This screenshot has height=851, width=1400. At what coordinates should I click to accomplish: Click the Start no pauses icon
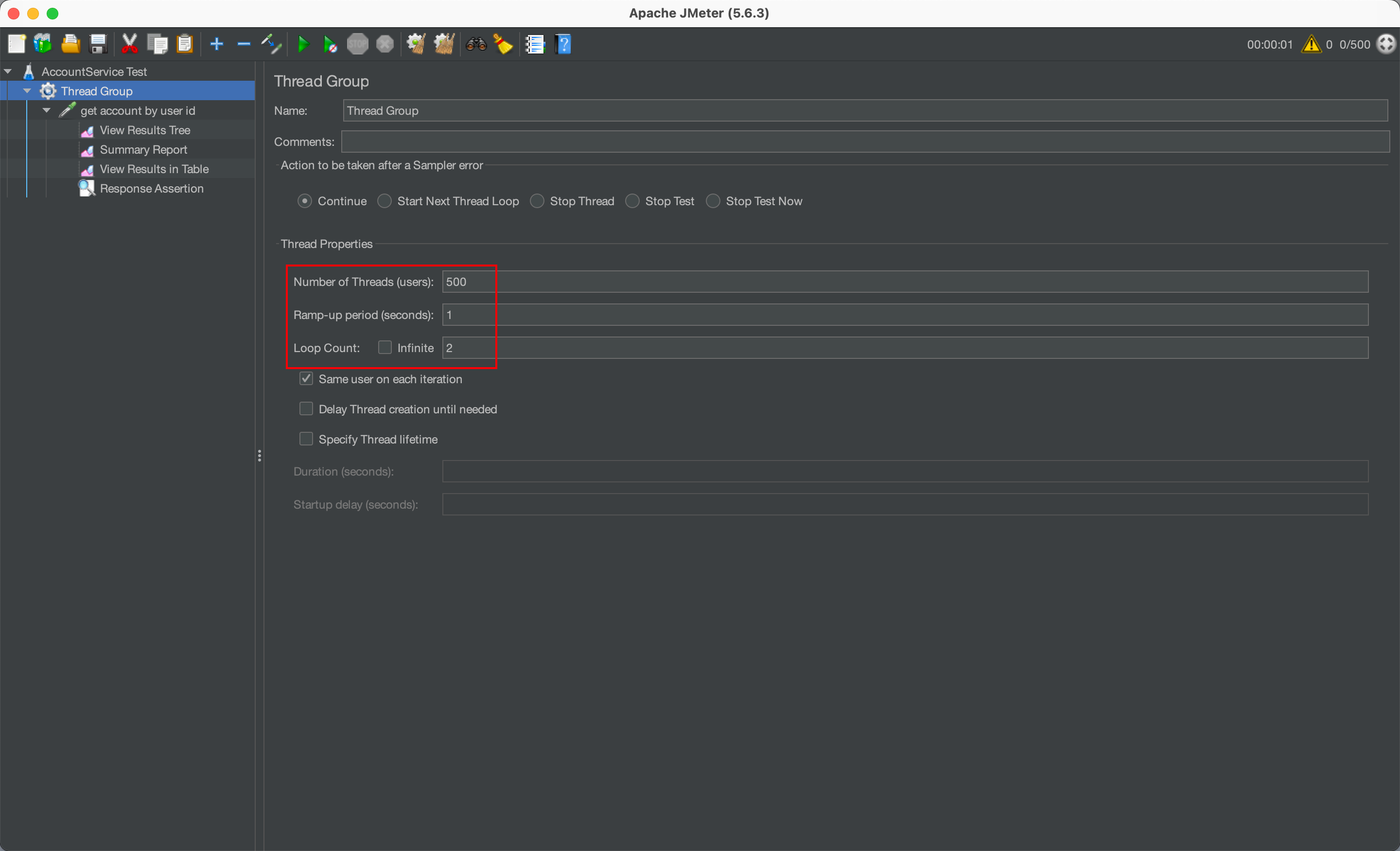point(330,44)
